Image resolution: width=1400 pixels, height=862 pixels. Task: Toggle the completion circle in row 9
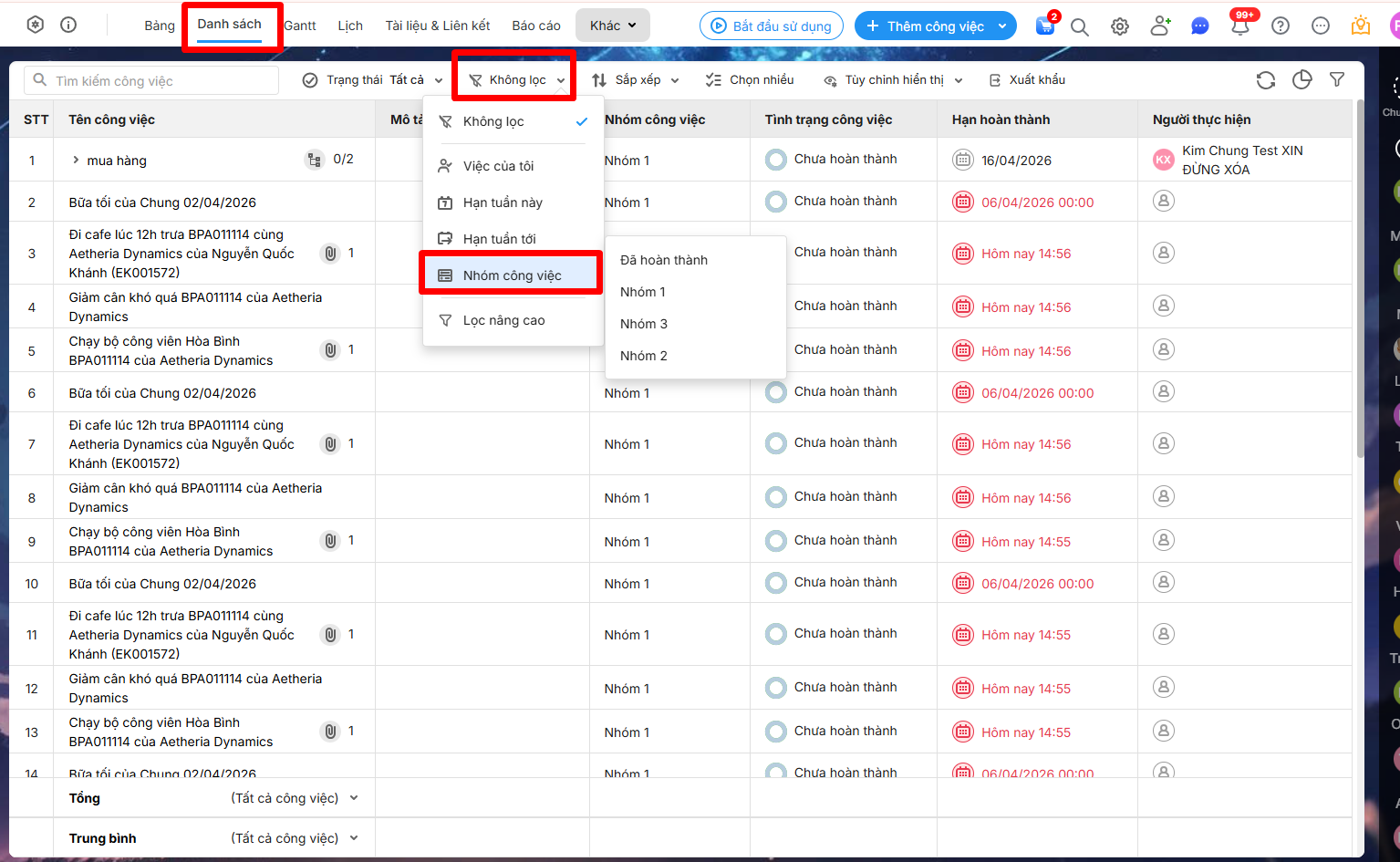[776, 541]
